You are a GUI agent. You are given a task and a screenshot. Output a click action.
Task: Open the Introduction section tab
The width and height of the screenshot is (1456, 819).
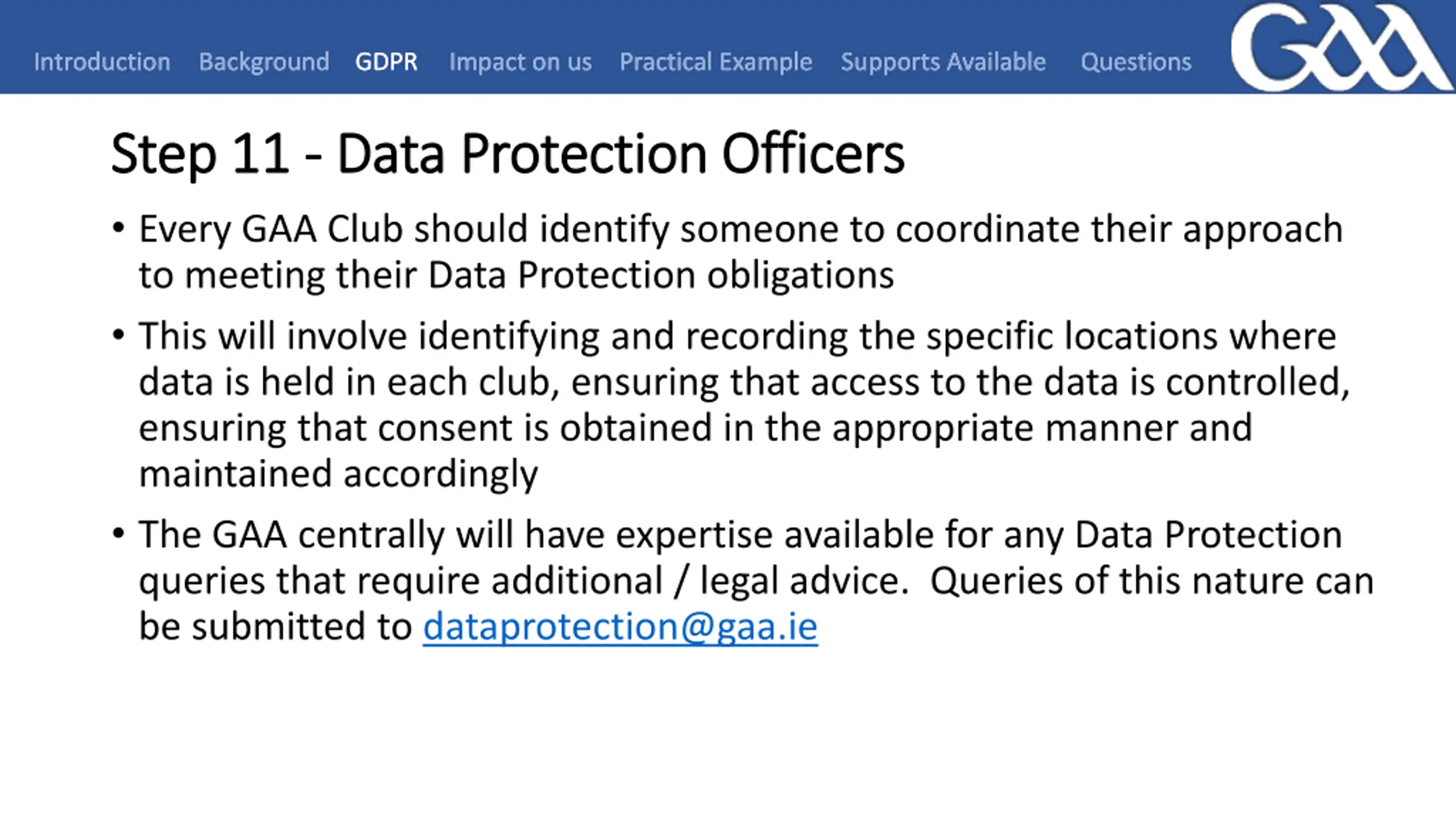tap(102, 61)
